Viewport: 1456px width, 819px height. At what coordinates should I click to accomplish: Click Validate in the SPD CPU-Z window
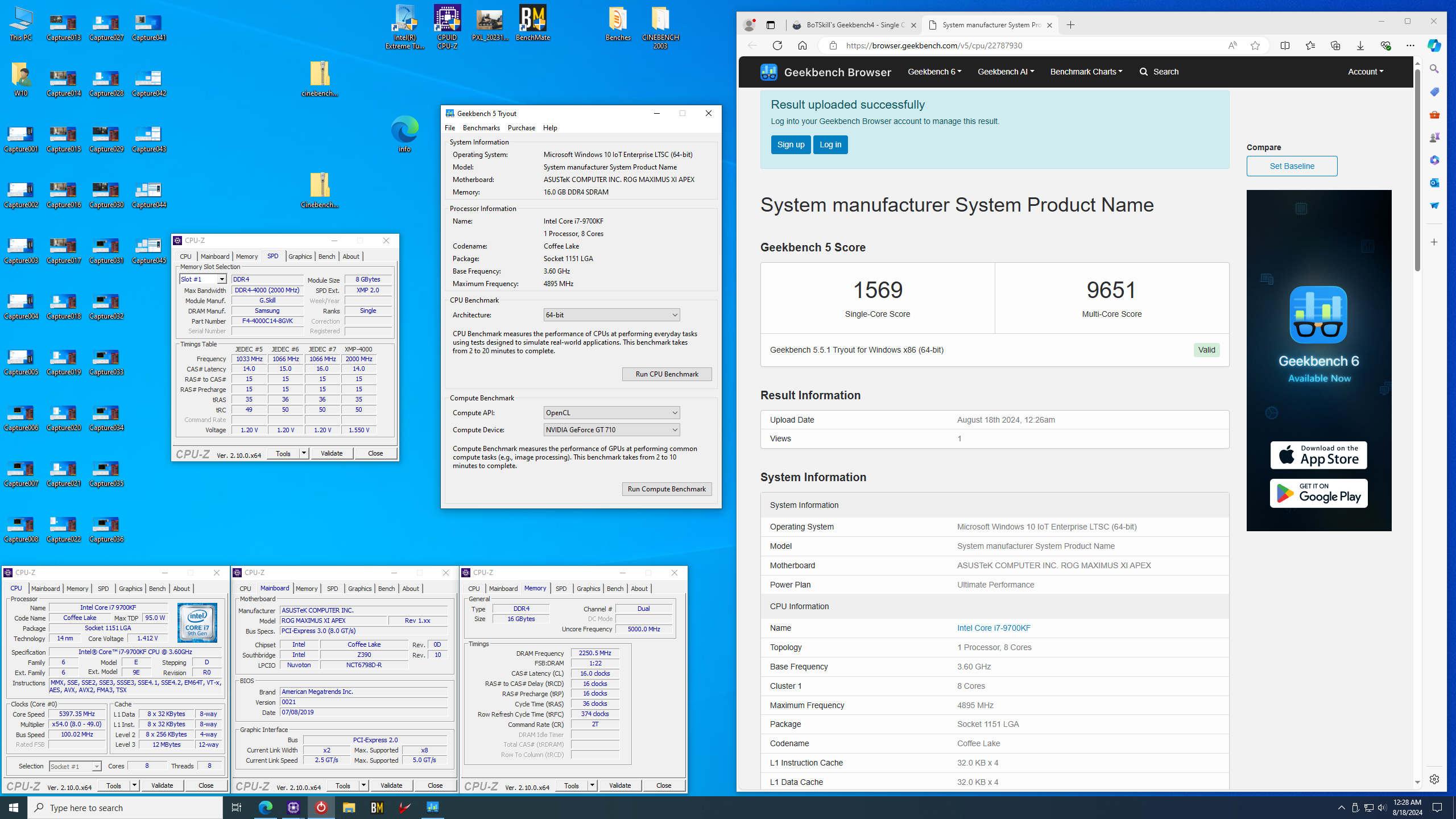[x=332, y=453]
